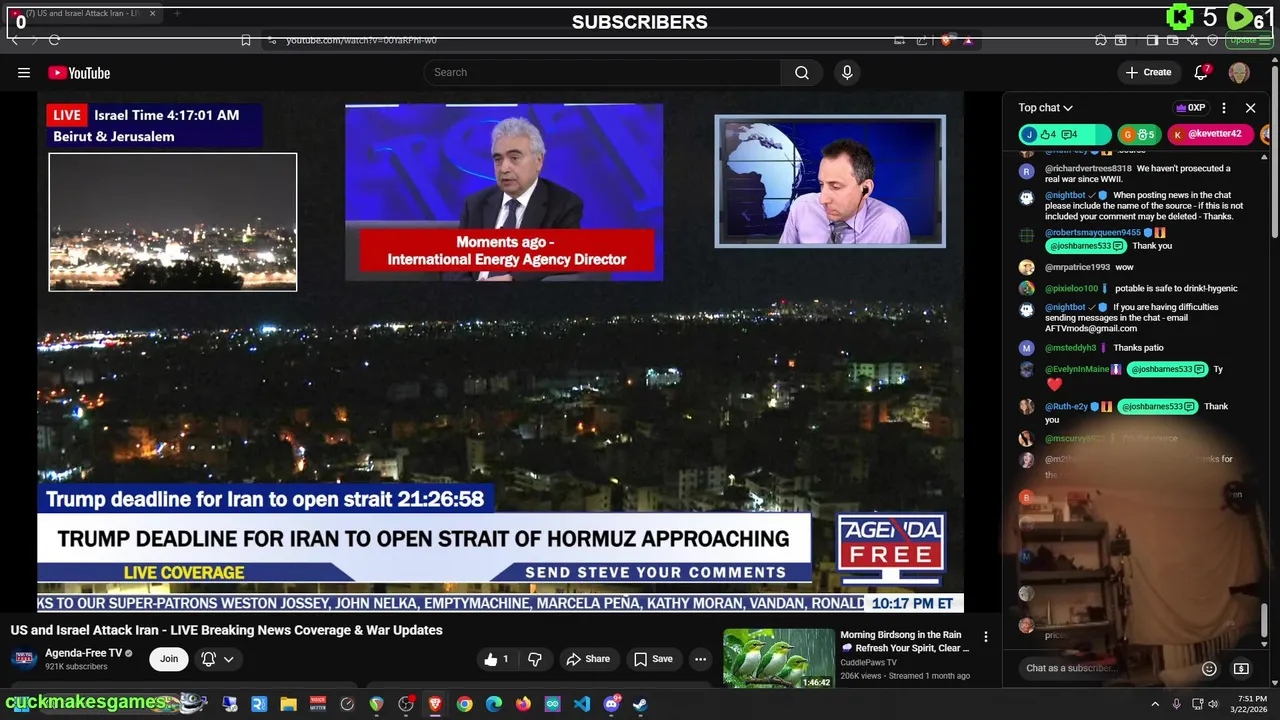Show hidden system tray icons chevron

(x=1155, y=704)
